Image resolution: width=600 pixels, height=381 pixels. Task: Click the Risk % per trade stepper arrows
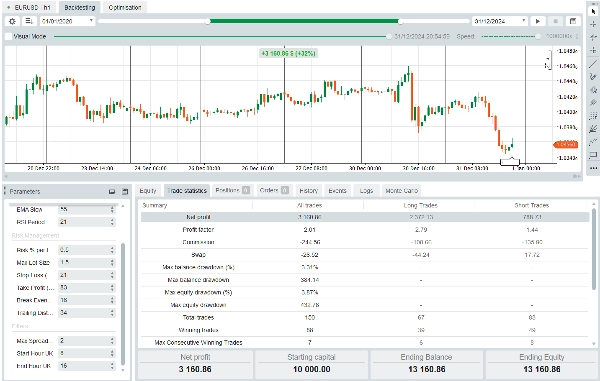[112, 250]
